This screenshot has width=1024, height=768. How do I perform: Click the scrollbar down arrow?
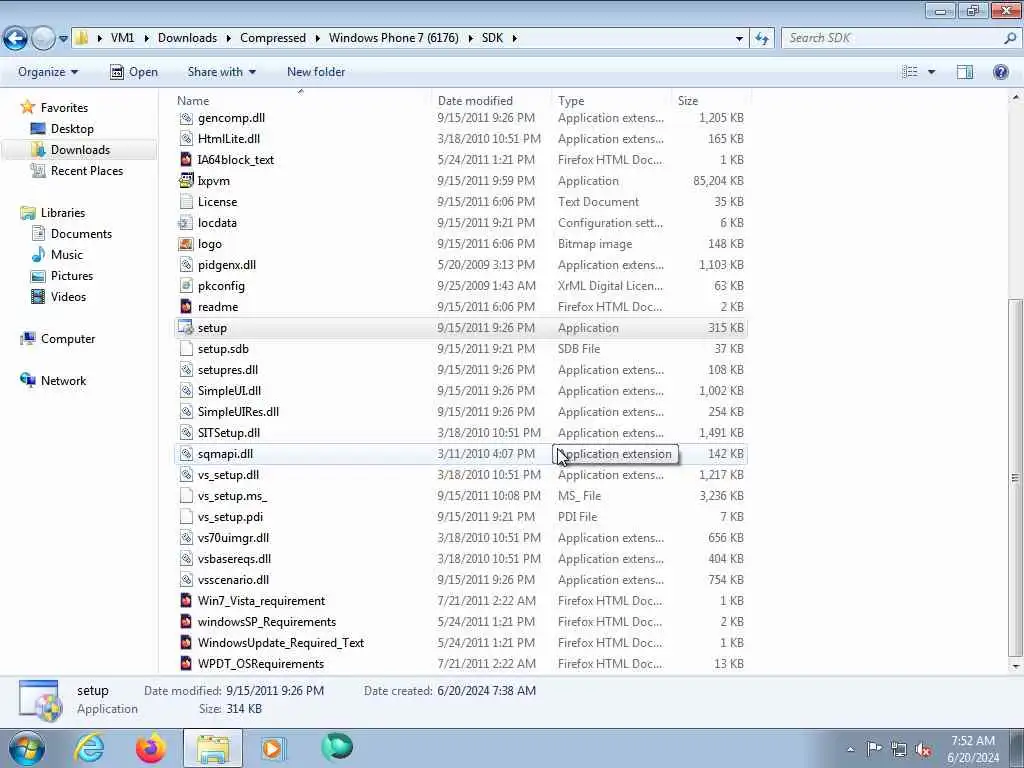coord(1015,667)
